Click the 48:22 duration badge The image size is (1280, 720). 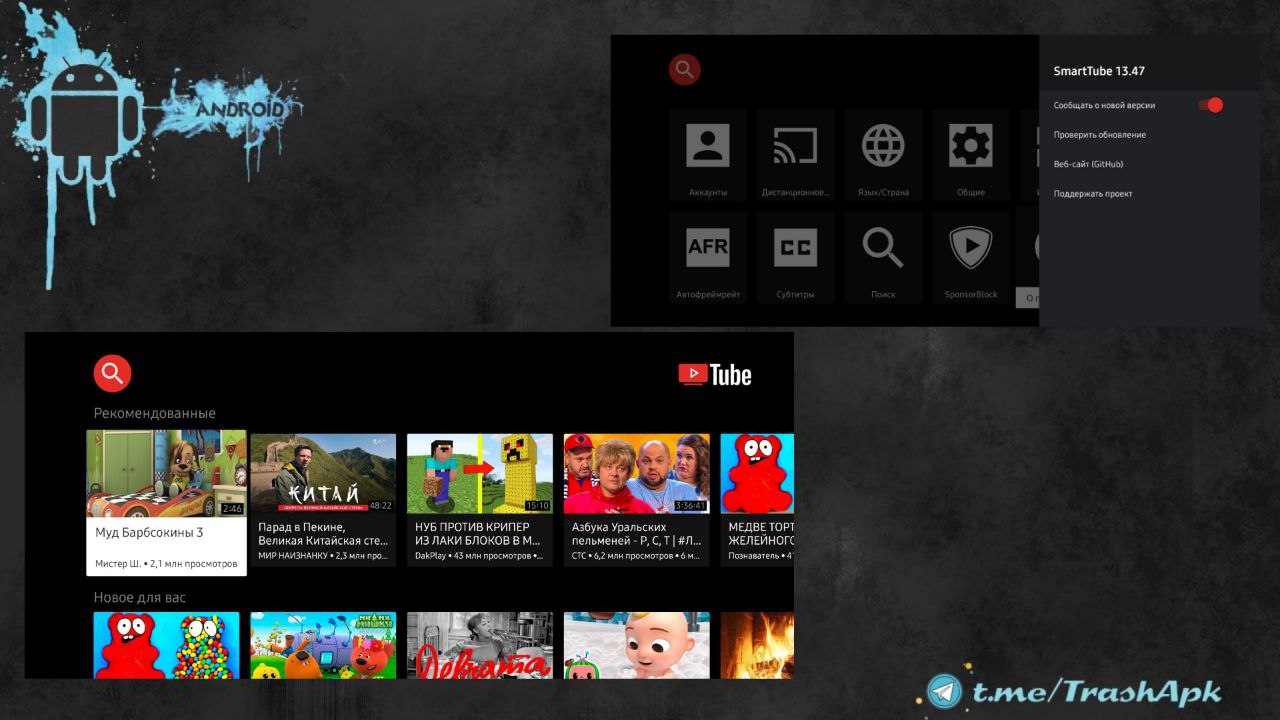click(381, 506)
